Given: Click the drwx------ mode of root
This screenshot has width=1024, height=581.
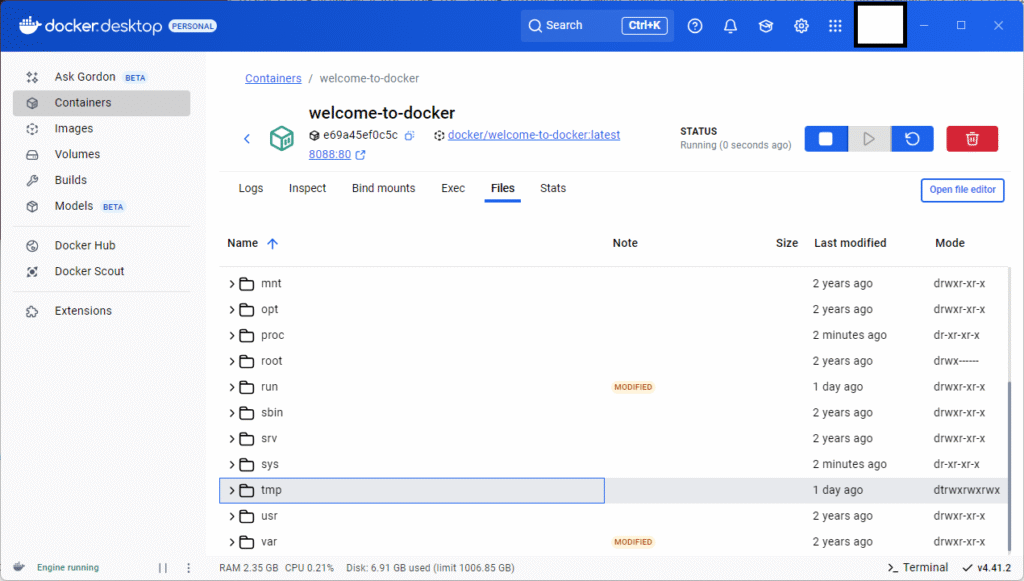Looking at the screenshot, I should point(956,361).
